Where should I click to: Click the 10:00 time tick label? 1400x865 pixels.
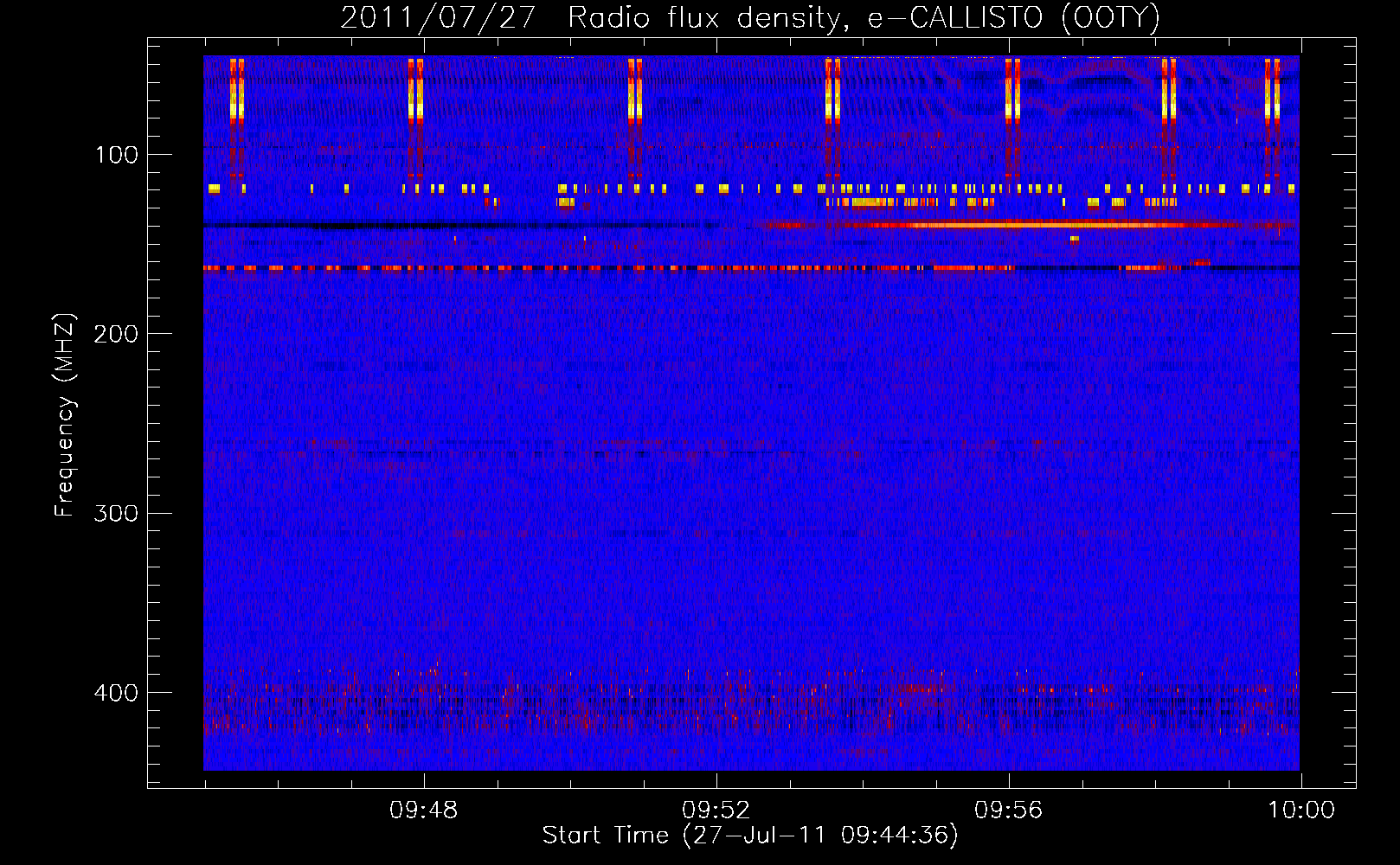tap(1301, 811)
